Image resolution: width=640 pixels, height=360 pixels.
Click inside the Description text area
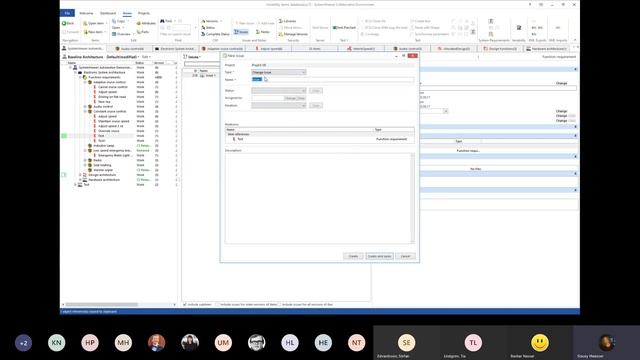(x=320, y=198)
